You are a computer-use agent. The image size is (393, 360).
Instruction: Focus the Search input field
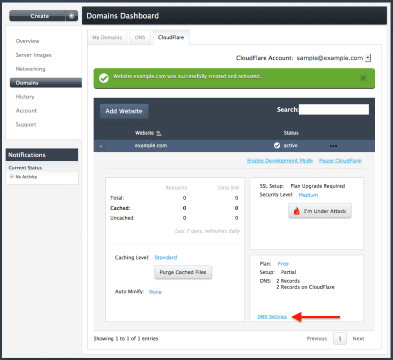334,109
